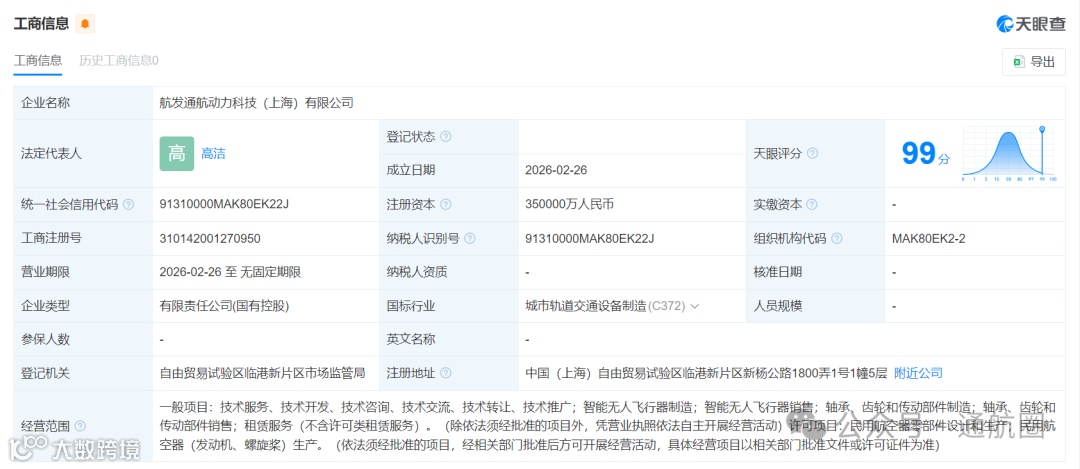Click the 纳税人资质 label cell

click(x=448, y=272)
